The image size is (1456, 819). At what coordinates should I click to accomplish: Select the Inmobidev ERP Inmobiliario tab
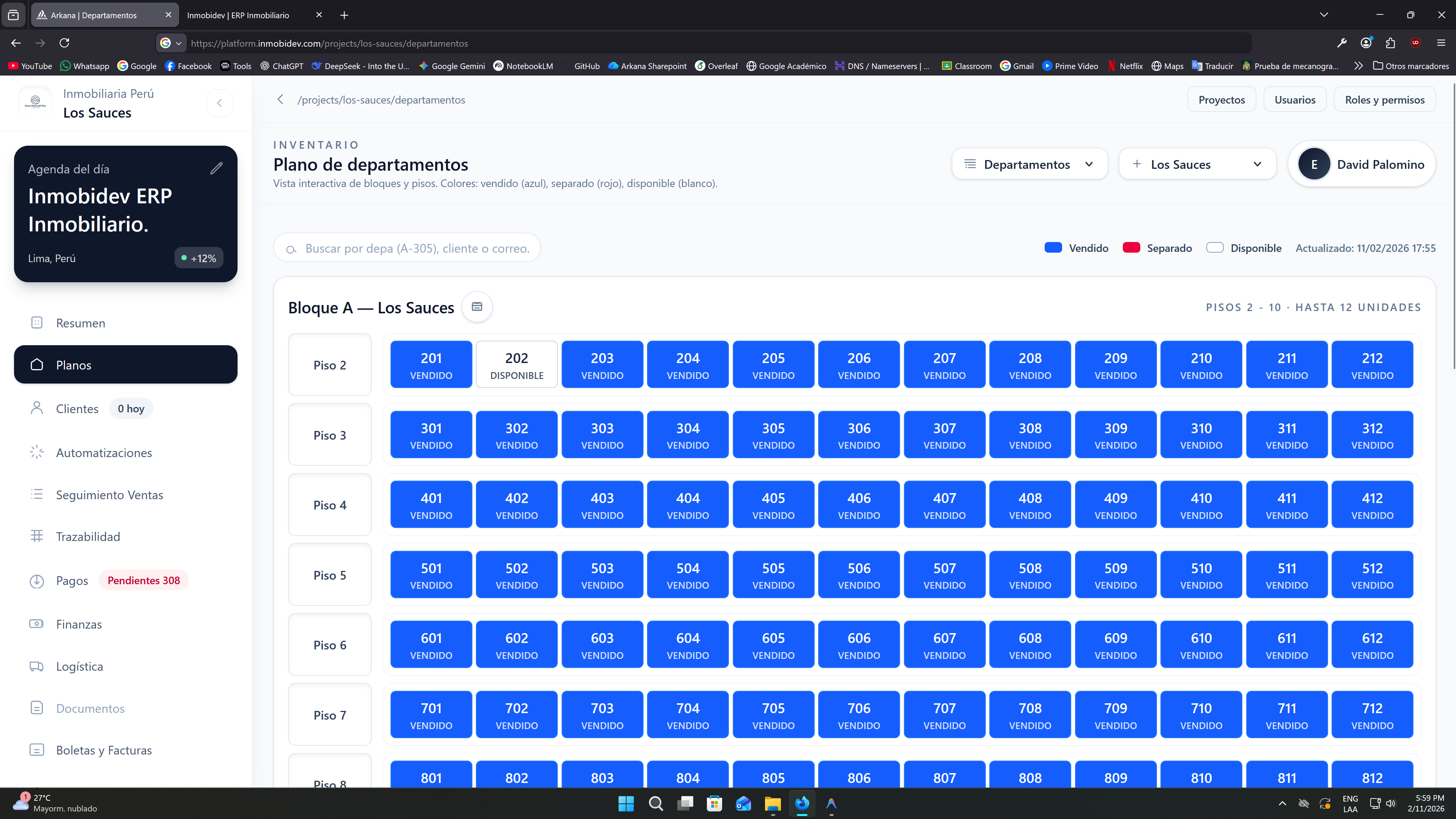coord(238,15)
